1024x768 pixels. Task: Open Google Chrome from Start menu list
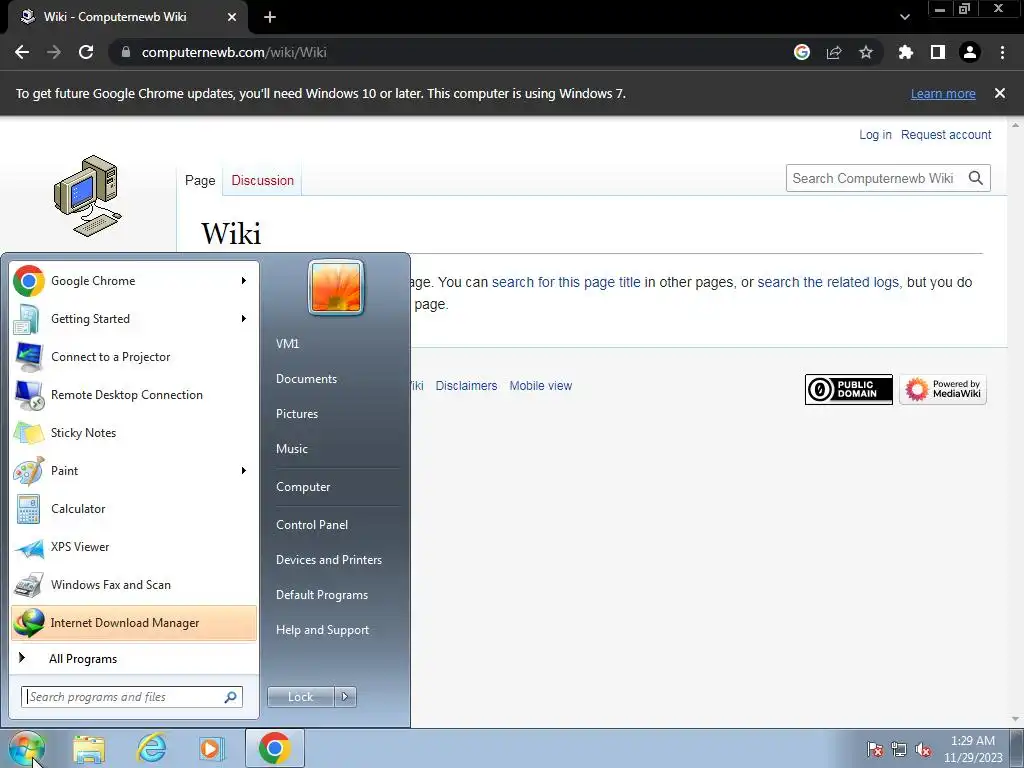pyautogui.click(x=134, y=281)
